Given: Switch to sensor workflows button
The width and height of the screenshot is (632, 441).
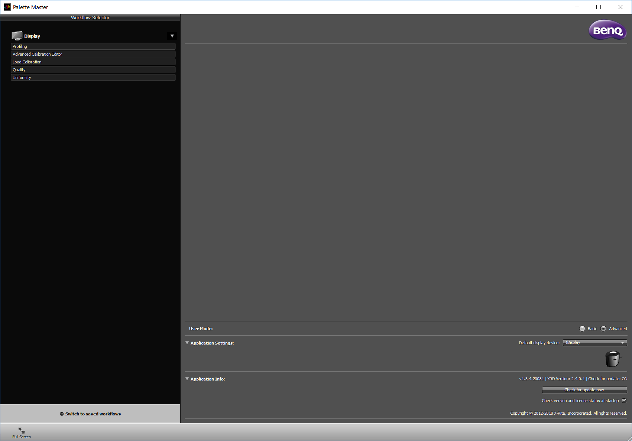Looking at the screenshot, I should (90, 414).
